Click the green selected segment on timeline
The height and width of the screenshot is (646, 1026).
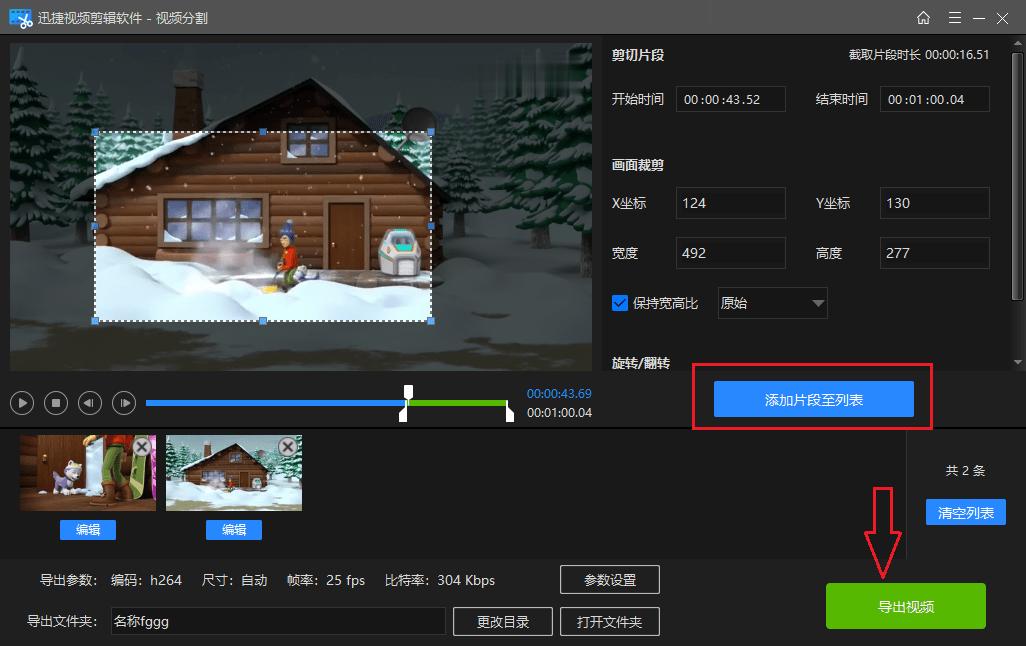[457, 403]
